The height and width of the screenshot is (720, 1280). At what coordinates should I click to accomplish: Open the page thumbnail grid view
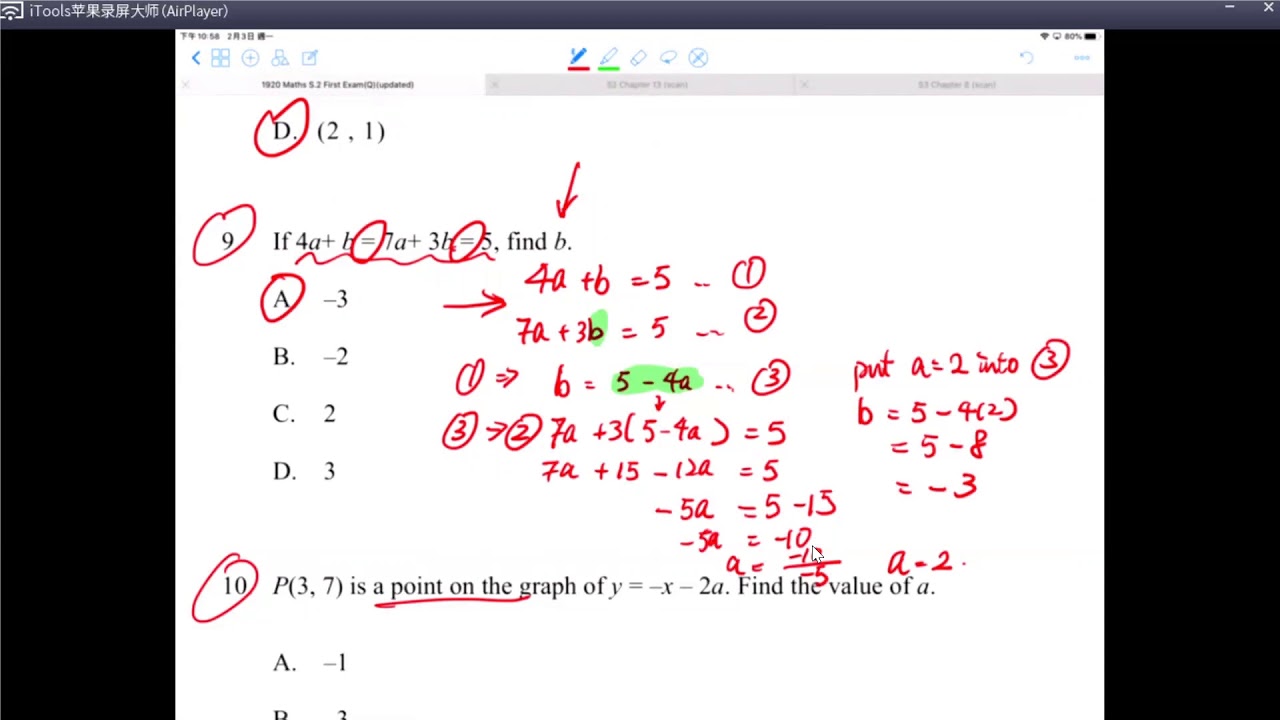[220, 58]
